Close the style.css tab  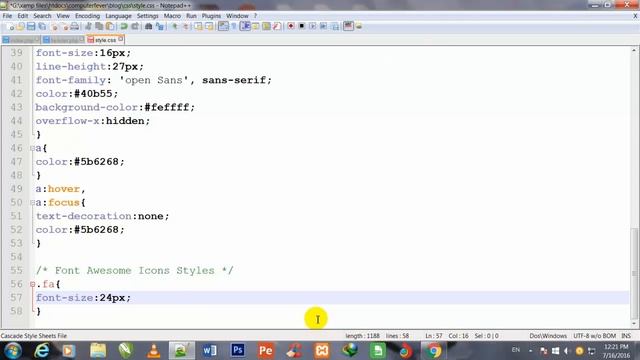pos(120,39)
